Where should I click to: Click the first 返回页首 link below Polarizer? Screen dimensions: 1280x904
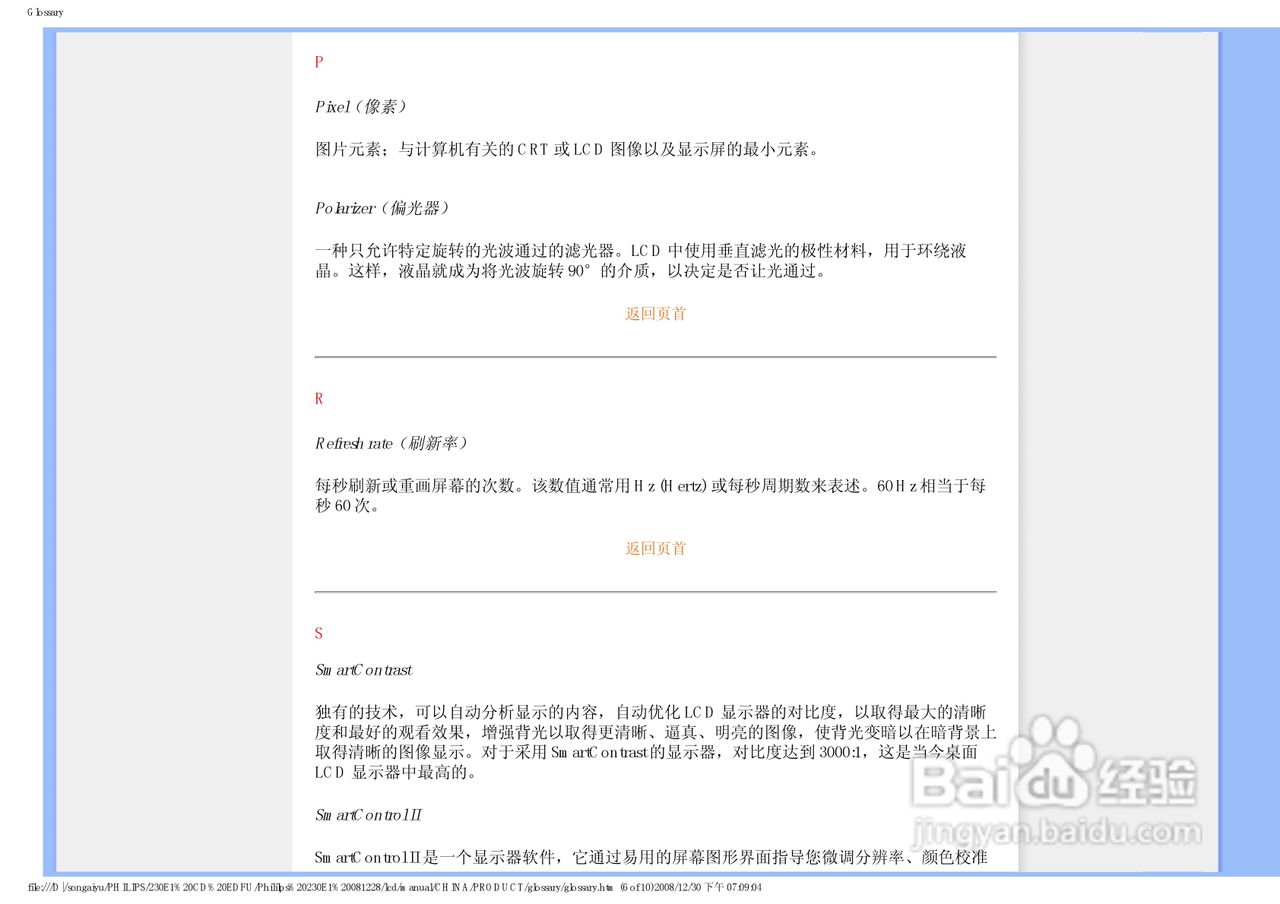tap(656, 314)
